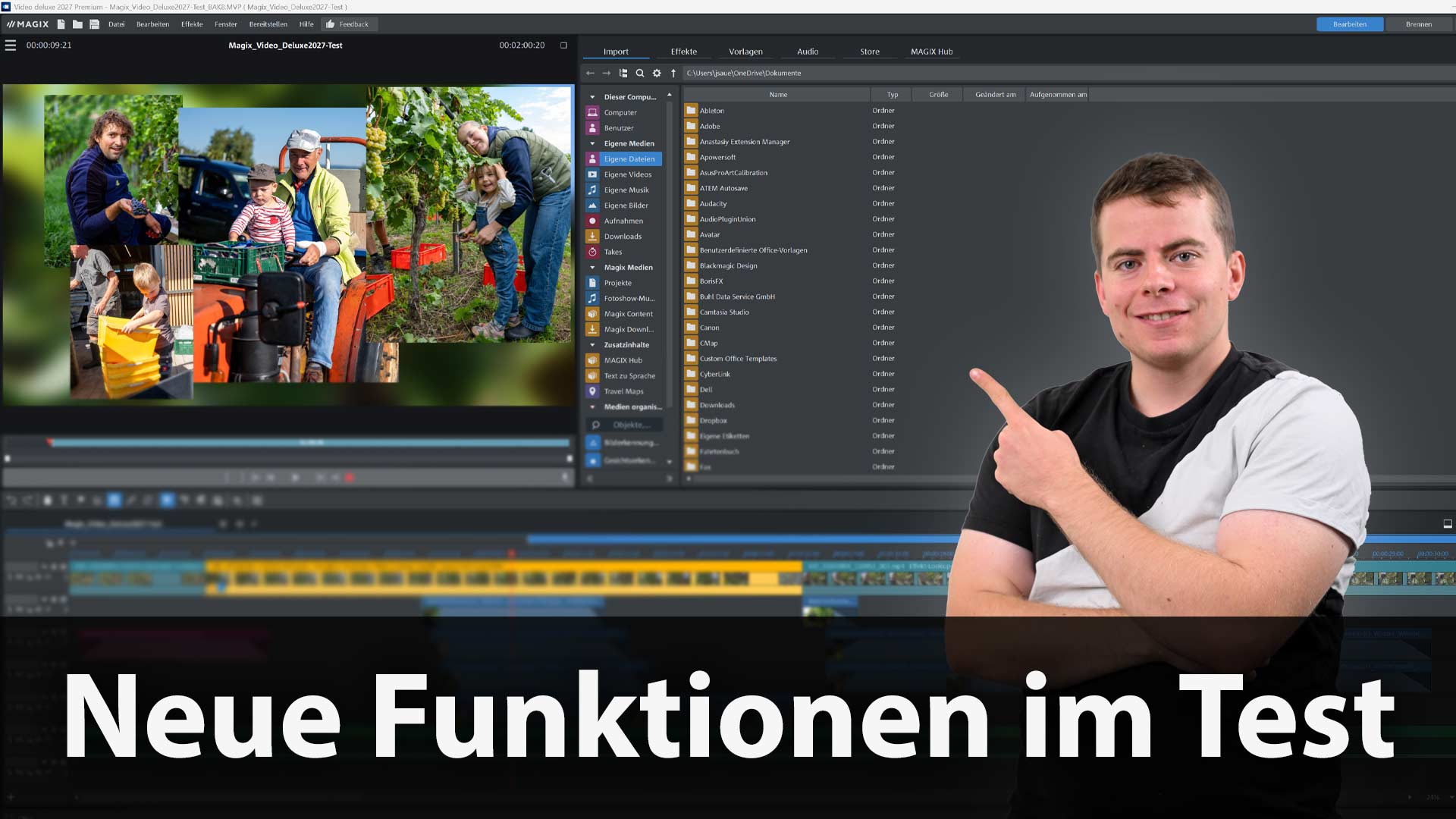Select the Custom Office Templates folder
This screenshot has height=819, width=1456.
(738, 359)
